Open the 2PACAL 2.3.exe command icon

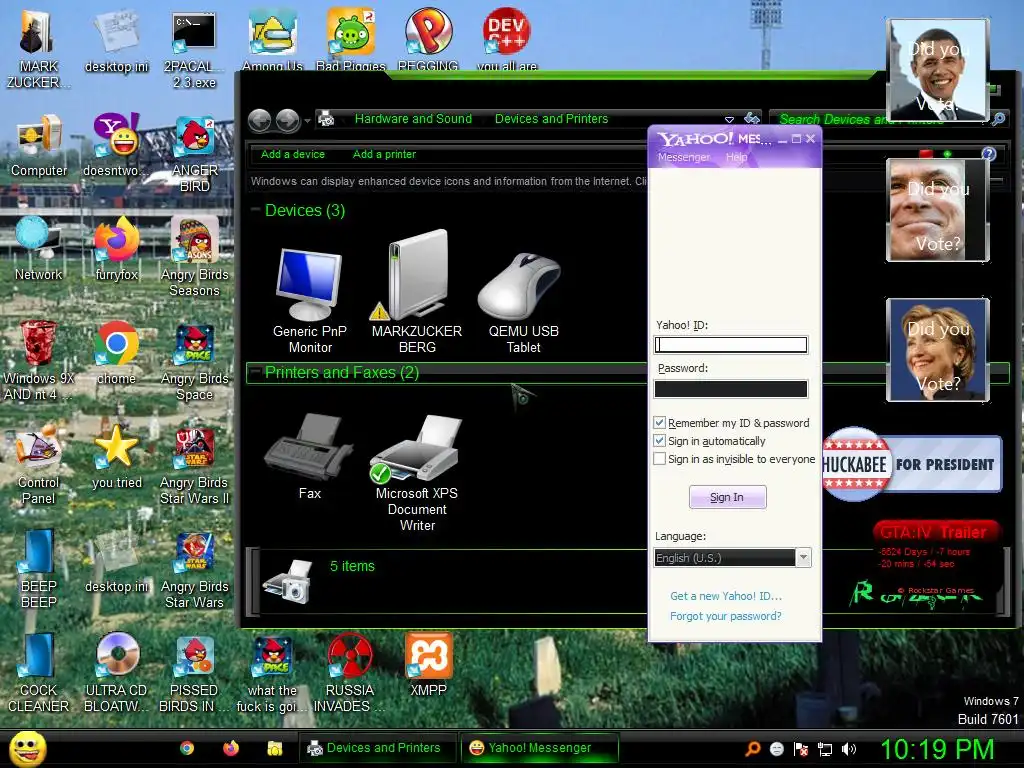(x=194, y=49)
